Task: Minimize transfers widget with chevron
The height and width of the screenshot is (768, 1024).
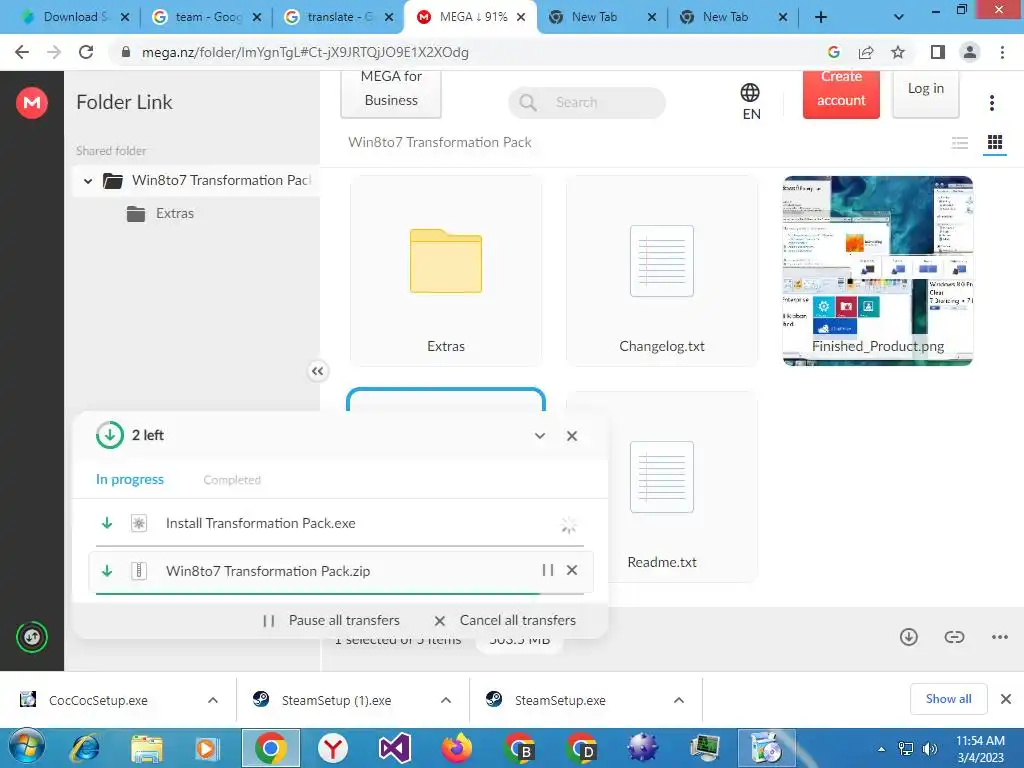Action: click(x=539, y=436)
